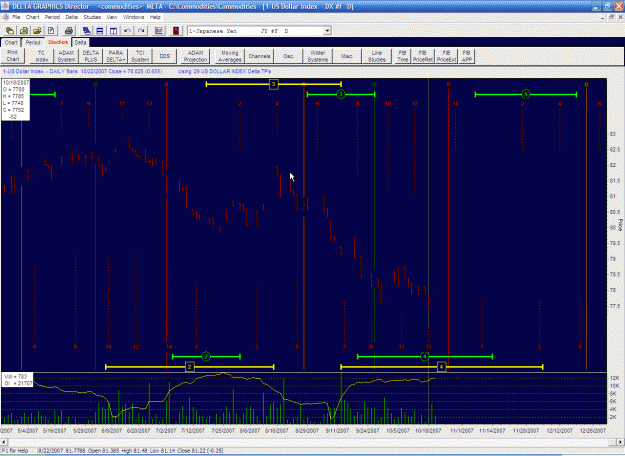Switch to the Chart tab

pos(11,42)
